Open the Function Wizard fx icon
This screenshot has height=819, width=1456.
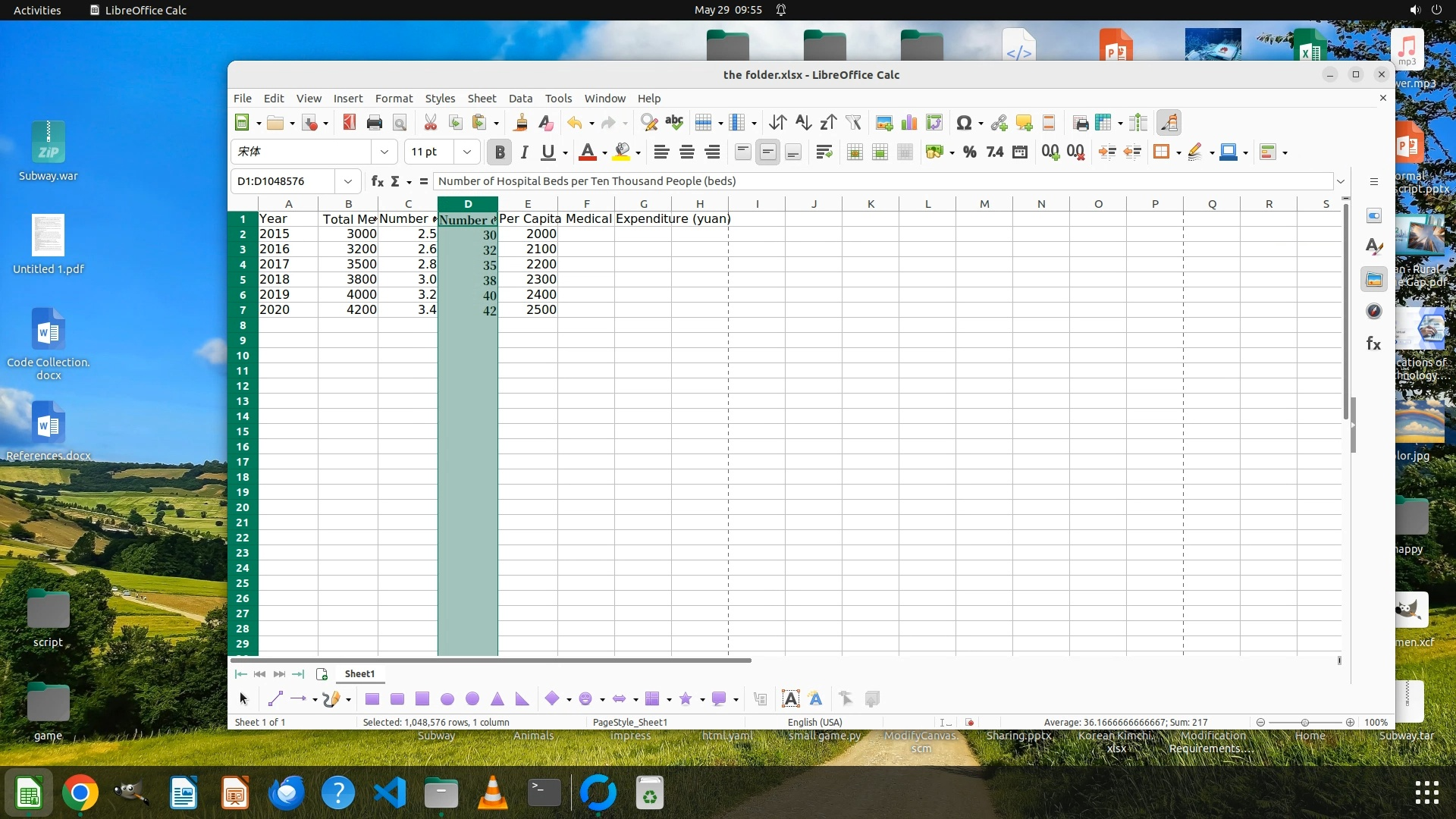pos(377,181)
